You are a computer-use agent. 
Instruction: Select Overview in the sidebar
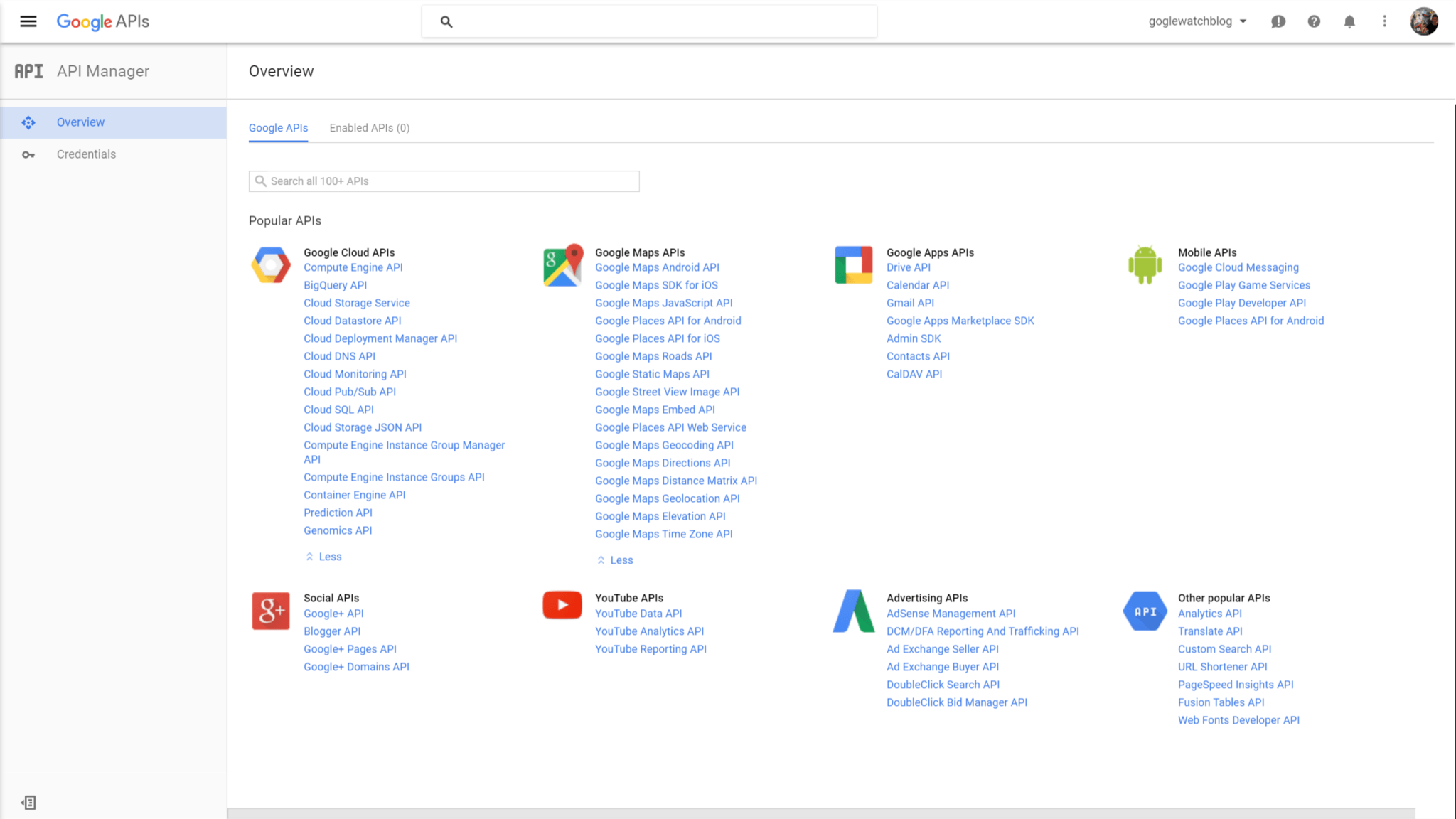pos(80,122)
